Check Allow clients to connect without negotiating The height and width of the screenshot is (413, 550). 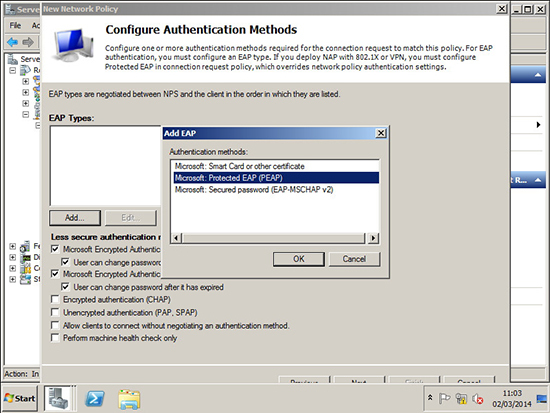[x=55, y=325]
